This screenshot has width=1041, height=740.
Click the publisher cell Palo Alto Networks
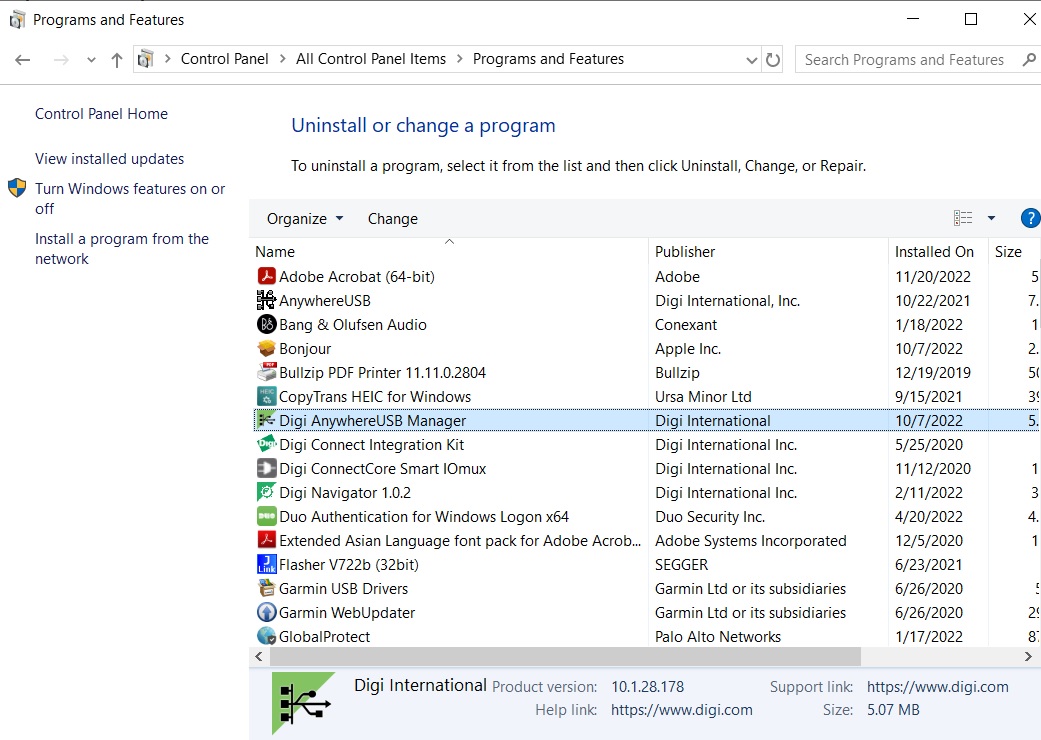[718, 636]
